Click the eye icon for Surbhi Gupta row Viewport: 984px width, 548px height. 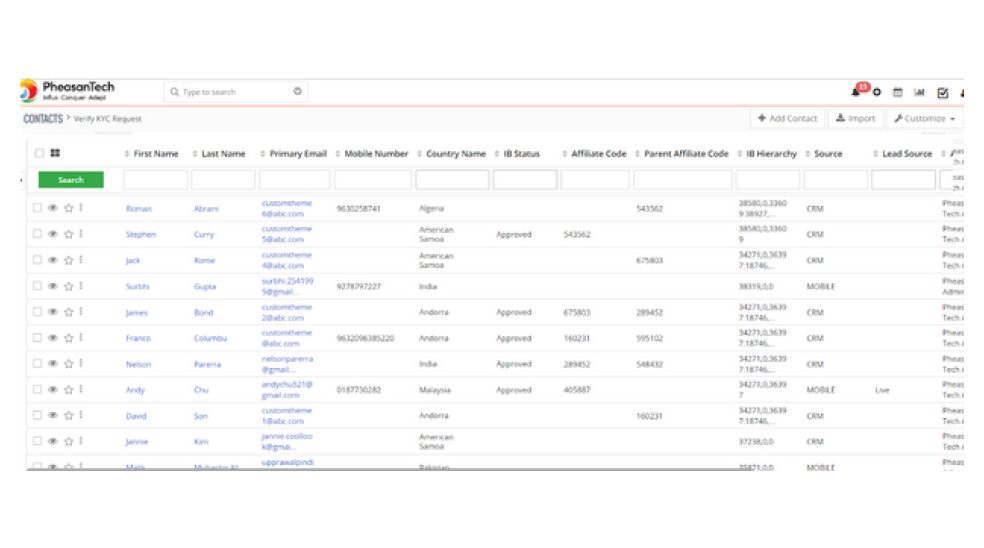pyautogui.click(x=53, y=286)
